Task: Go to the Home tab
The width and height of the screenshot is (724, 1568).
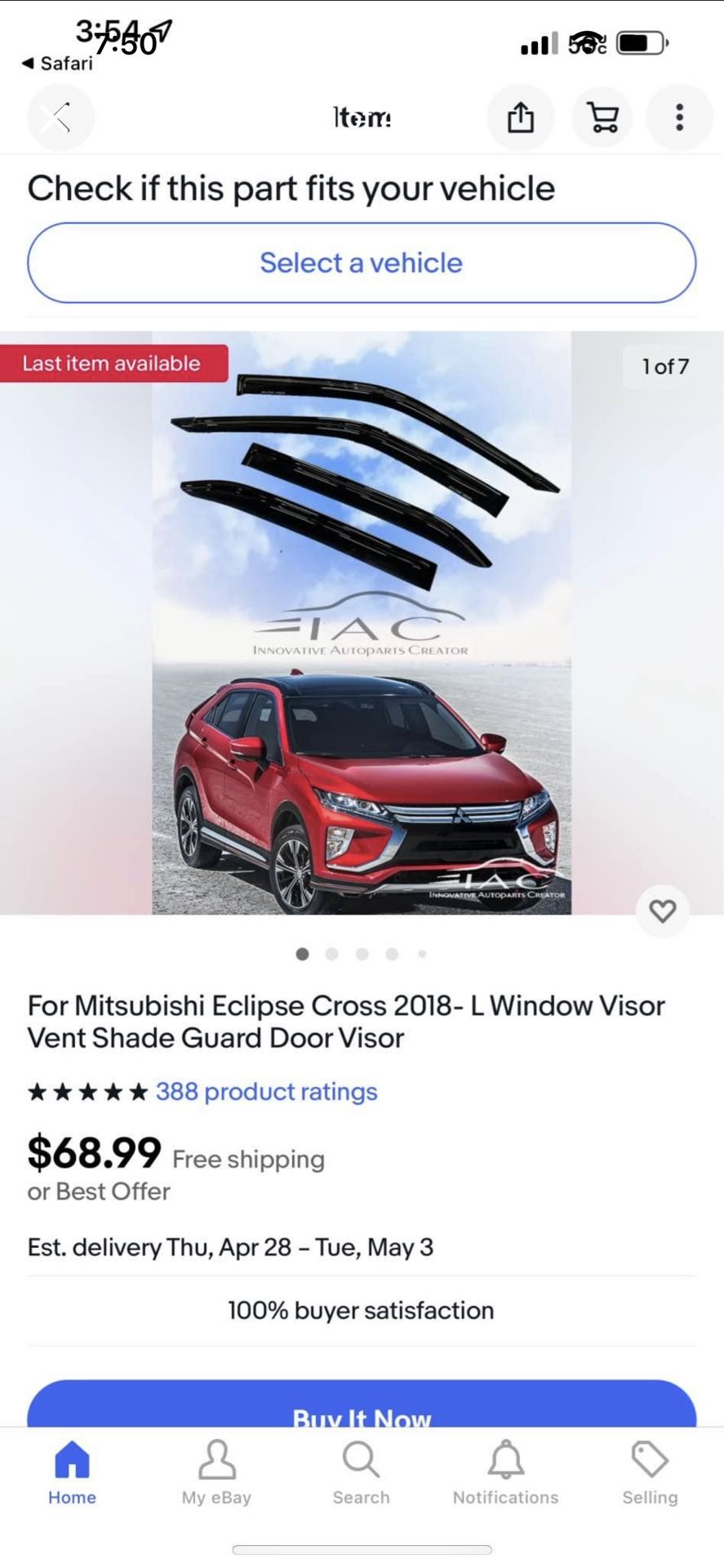Action: coord(72,1472)
